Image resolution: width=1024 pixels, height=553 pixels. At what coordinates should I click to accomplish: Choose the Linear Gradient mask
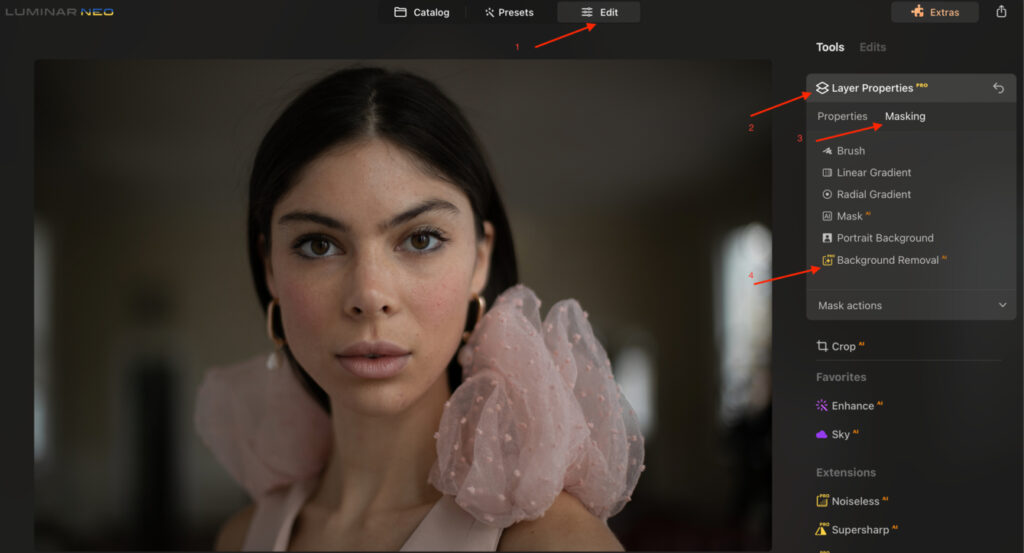pos(873,173)
